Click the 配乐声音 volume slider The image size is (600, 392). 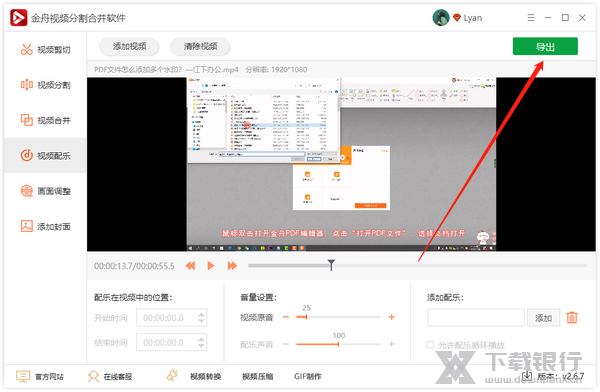[x=338, y=344]
